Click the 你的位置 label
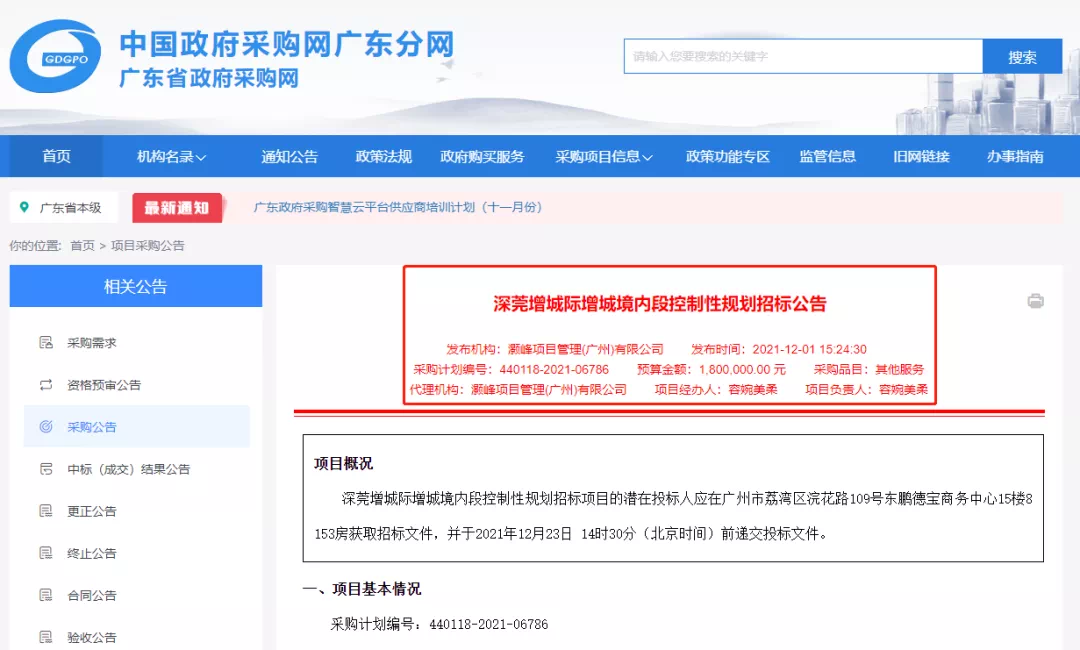Image resolution: width=1080 pixels, height=650 pixels. (35, 246)
